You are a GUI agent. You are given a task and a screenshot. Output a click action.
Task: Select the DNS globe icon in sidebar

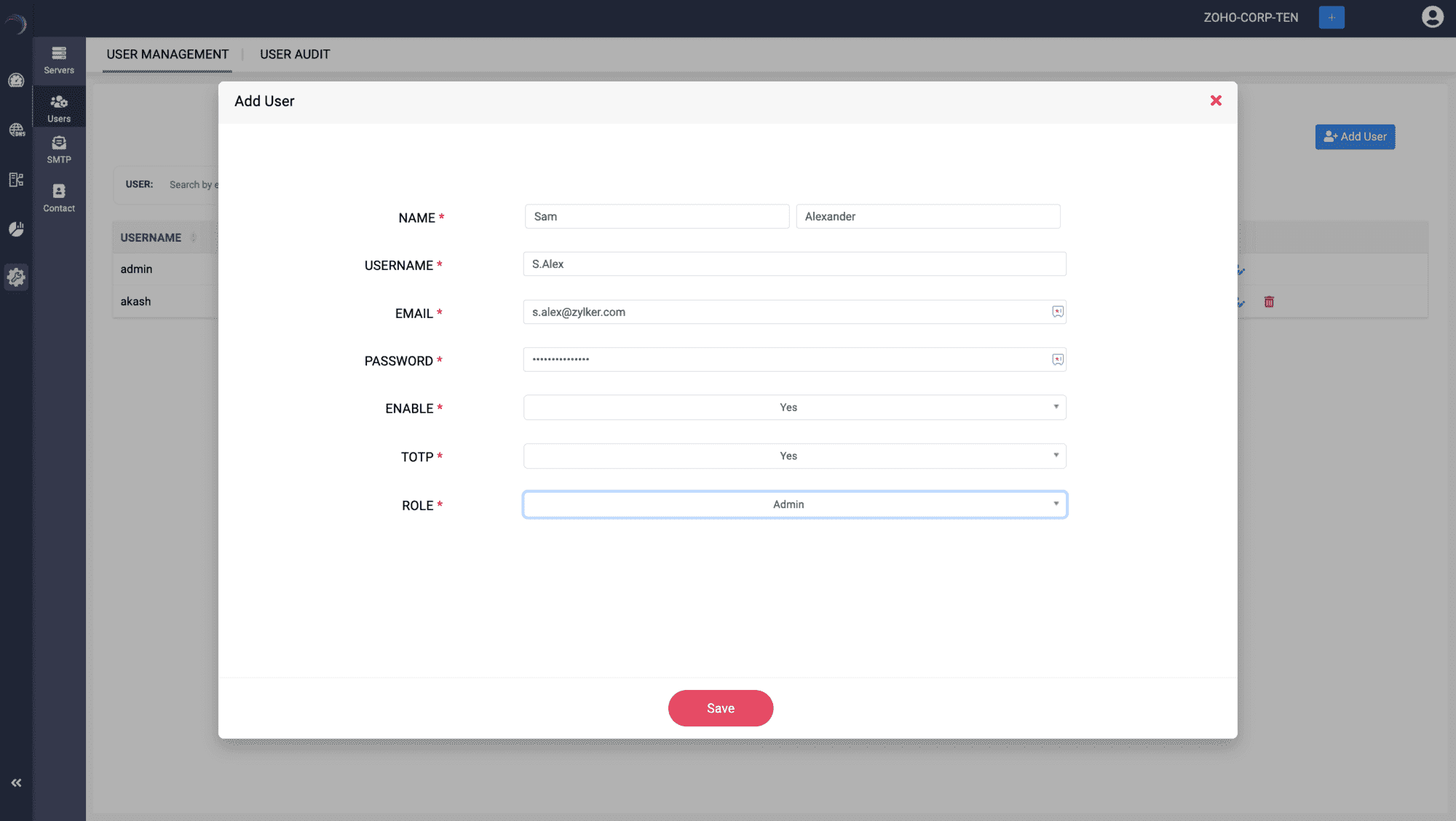pos(16,131)
